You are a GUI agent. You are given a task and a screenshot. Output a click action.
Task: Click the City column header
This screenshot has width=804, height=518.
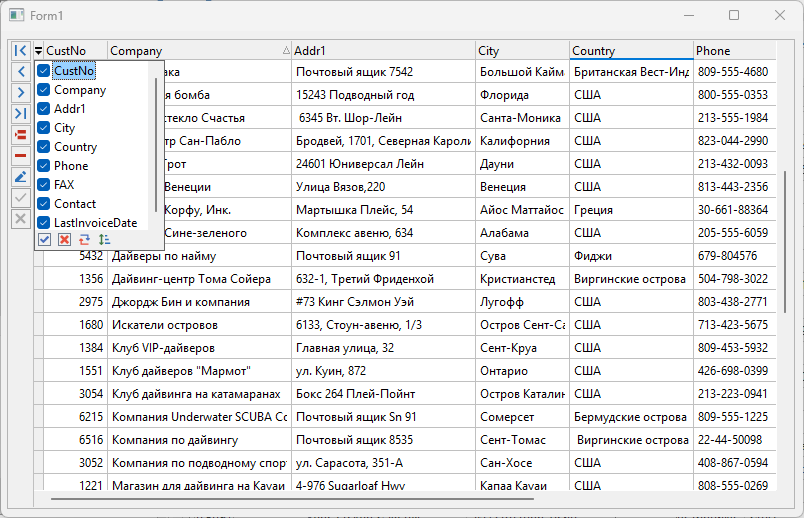[x=520, y=51]
